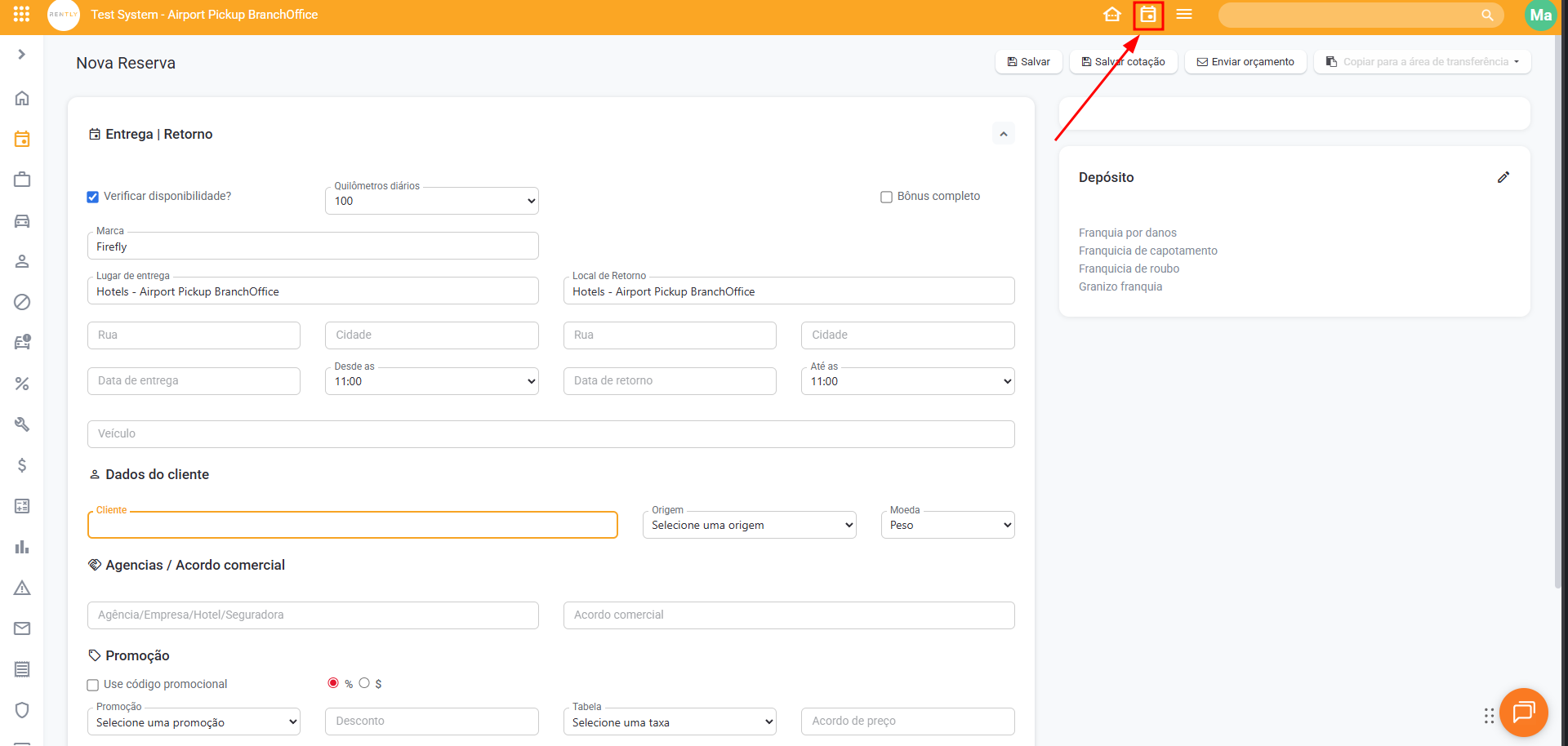Open the dollar sign icon in sidebar

[22, 465]
